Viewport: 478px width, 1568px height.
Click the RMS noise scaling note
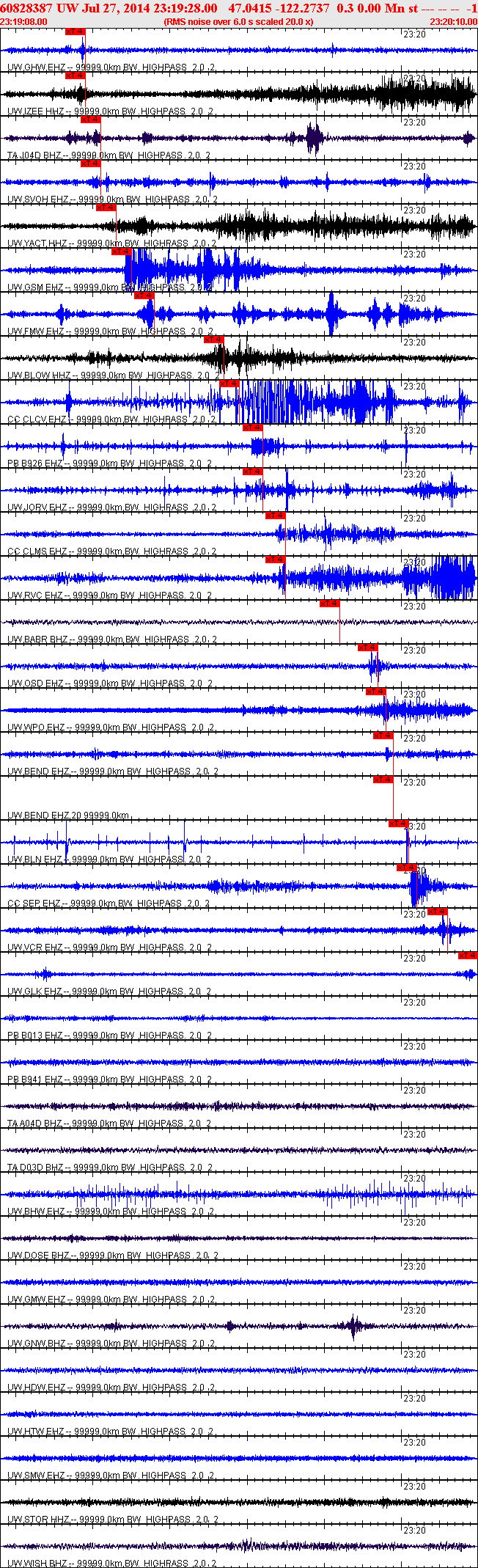point(239,22)
